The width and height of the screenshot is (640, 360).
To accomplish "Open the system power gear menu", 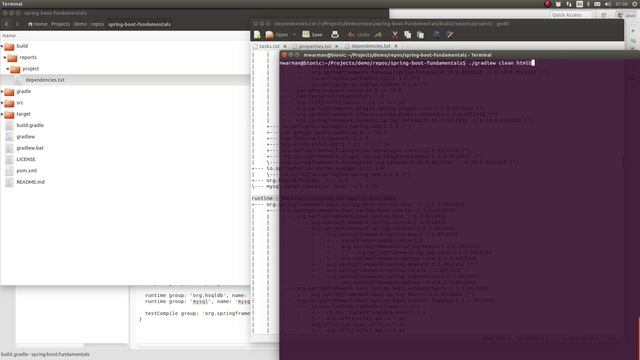I will point(635,4).
